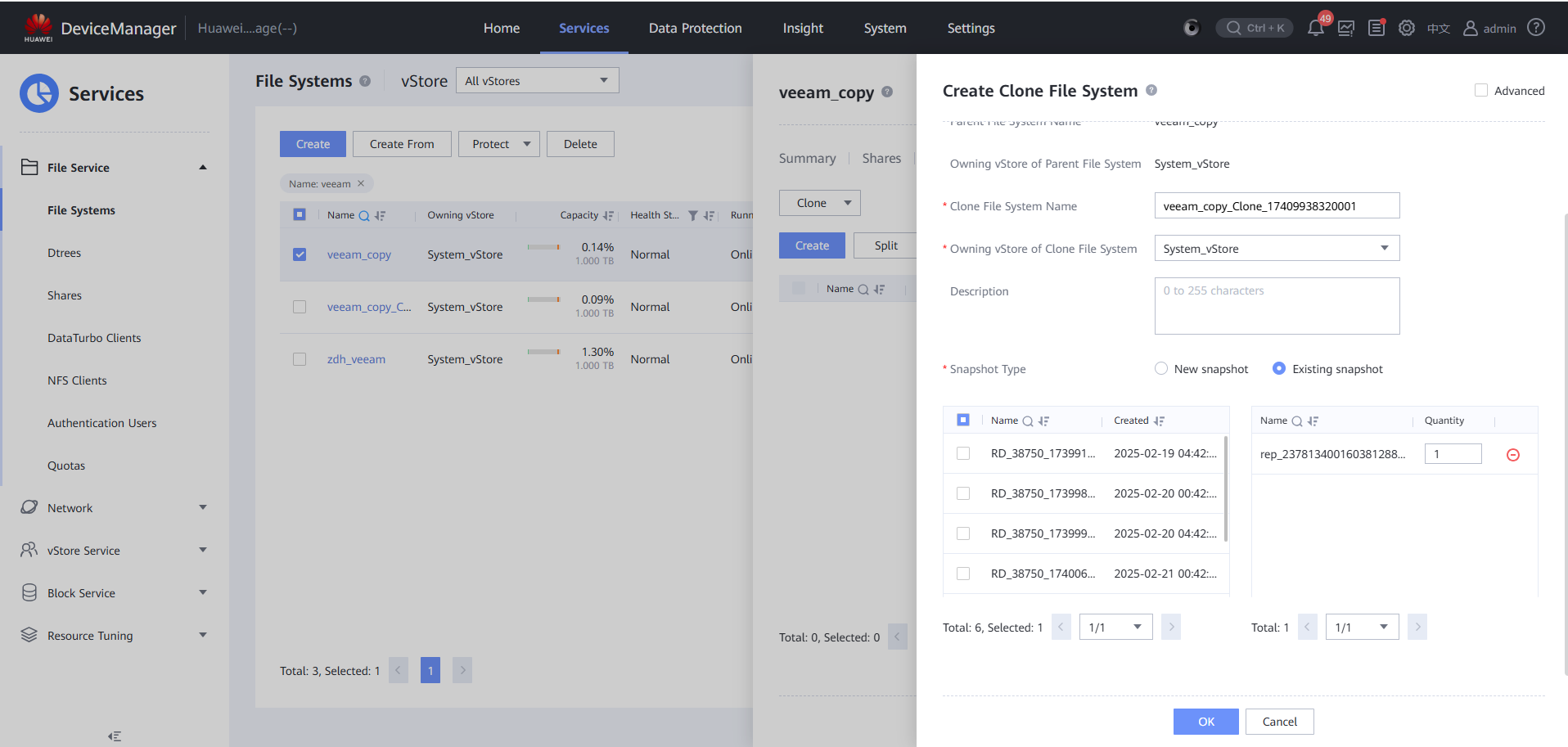Open Owning vStore of Clone File System dropdown

pos(1276,249)
